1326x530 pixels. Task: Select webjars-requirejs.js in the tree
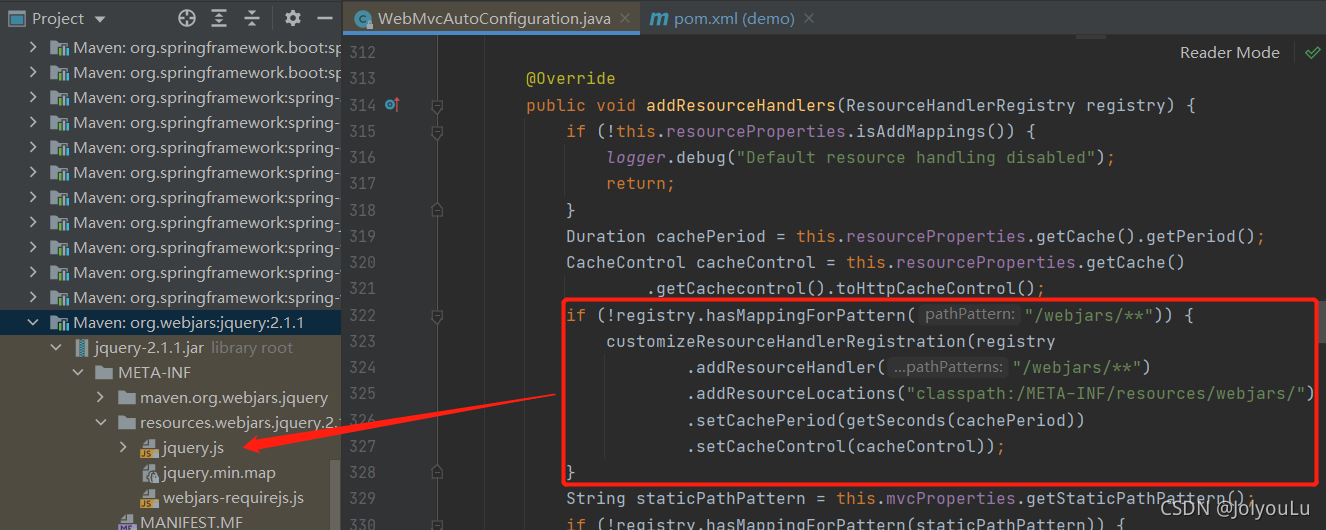(233, 497)
